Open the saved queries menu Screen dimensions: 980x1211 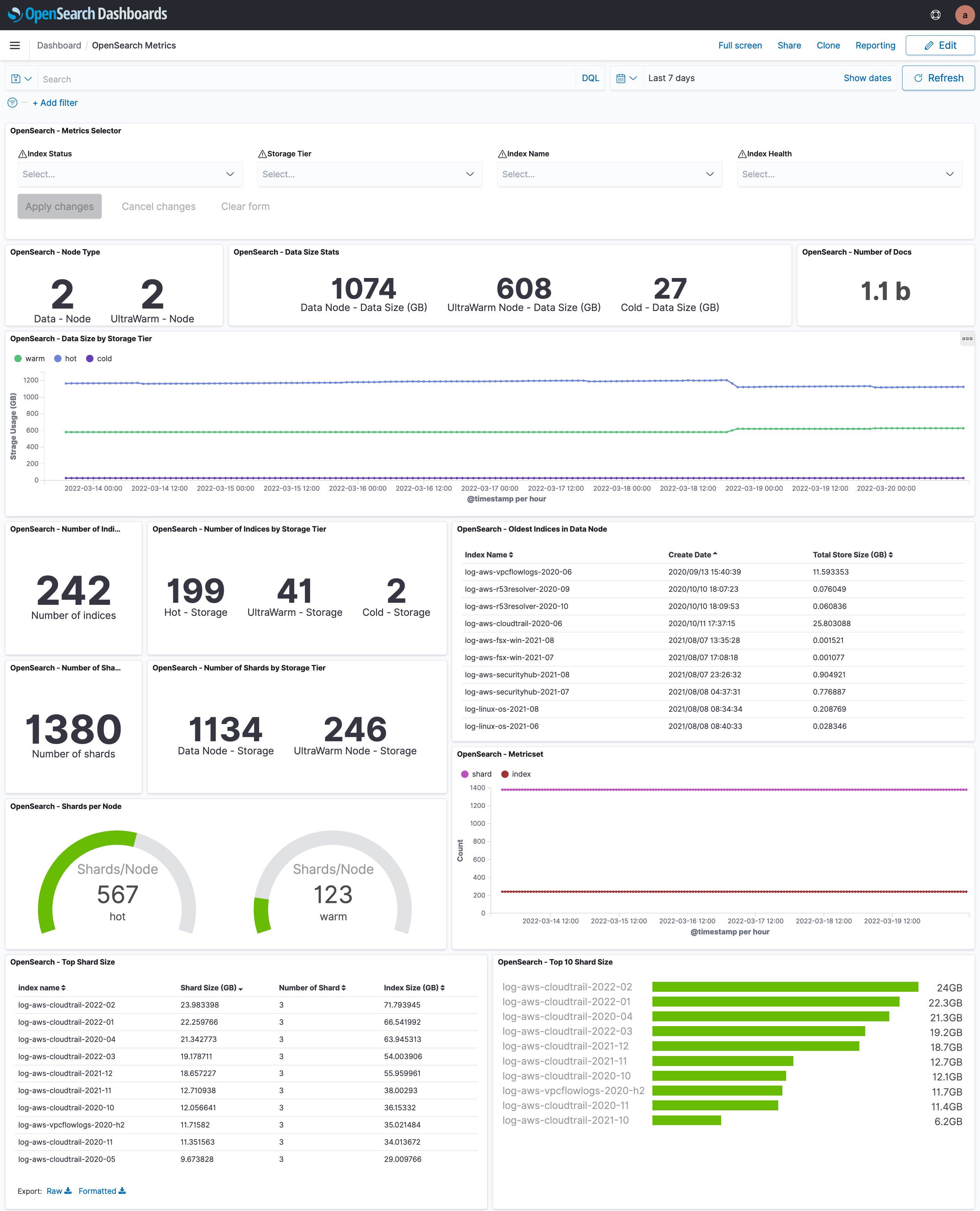pos(21,79)
